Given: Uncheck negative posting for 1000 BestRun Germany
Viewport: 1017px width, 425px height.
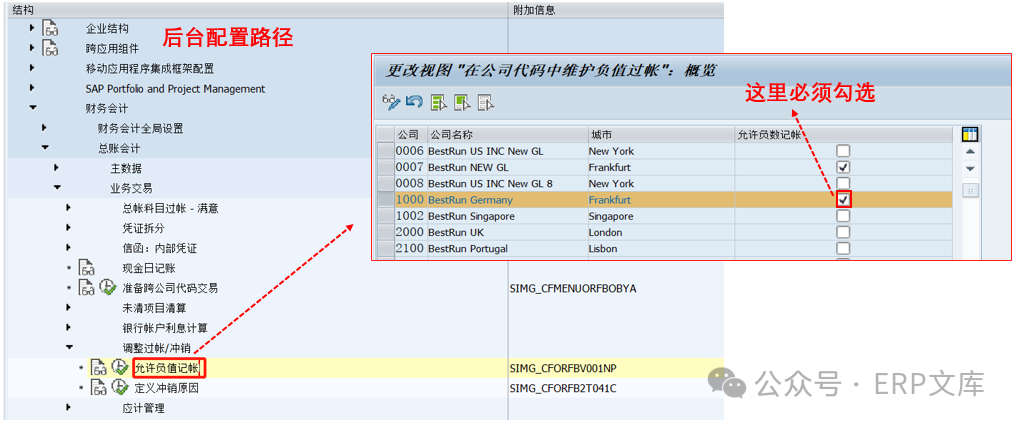Looking at the screenshot, I should pyautogui.click(x=843, y=200).
